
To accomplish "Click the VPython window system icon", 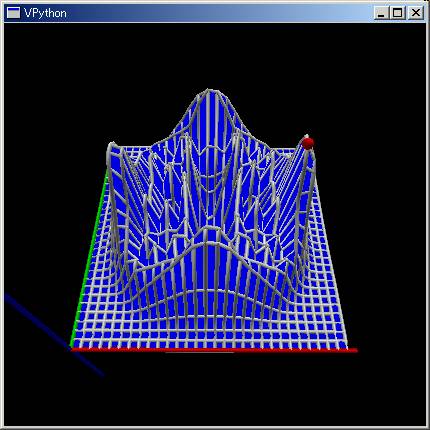I will click(x=13, y=13).
